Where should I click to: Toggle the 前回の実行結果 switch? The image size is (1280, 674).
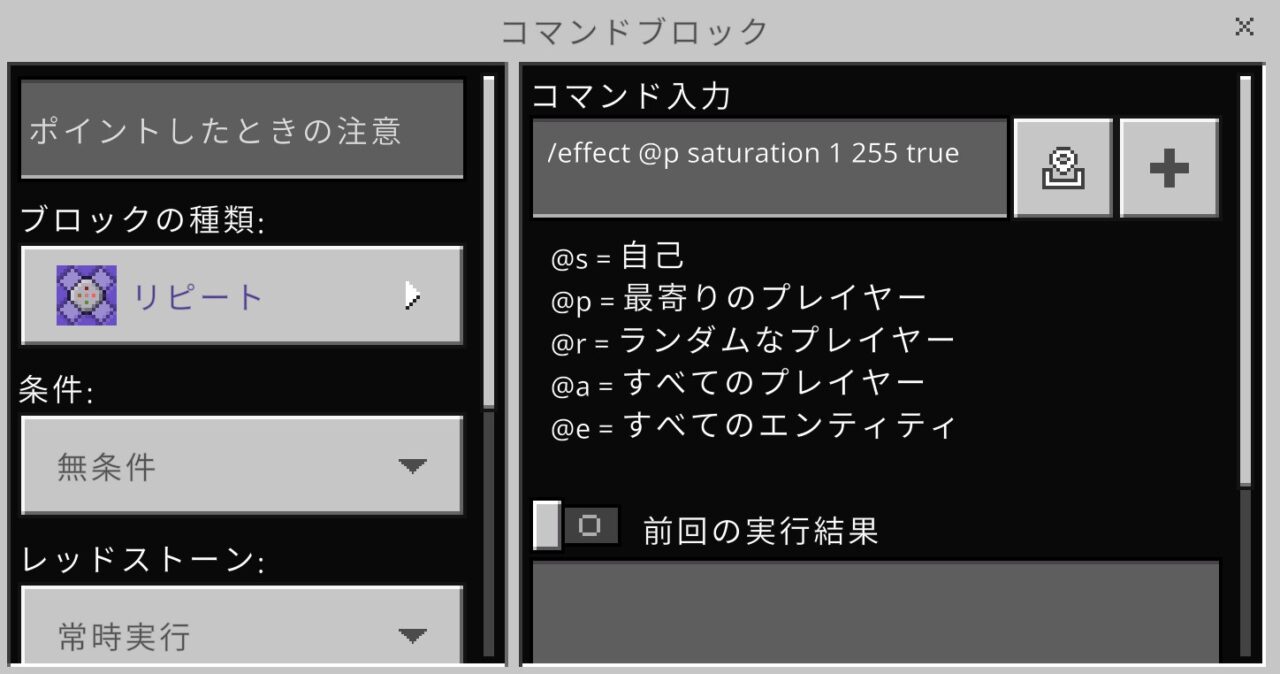click(576, 526)
